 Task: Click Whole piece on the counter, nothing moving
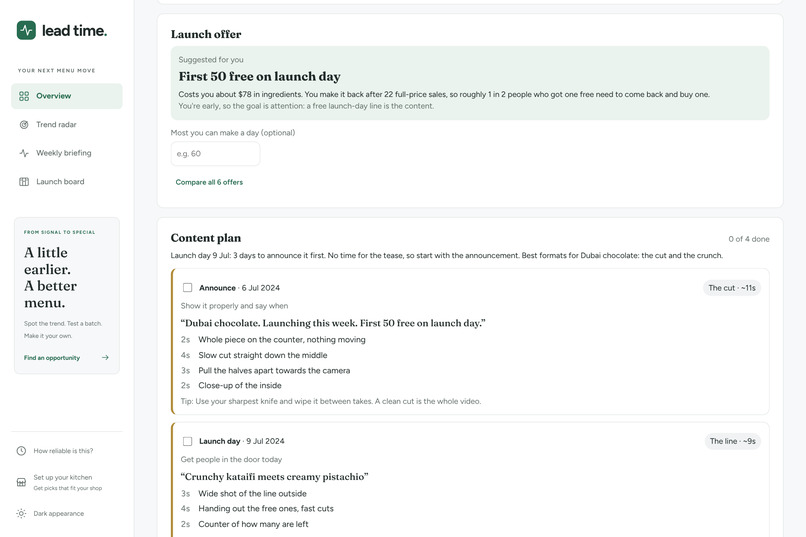282,340
